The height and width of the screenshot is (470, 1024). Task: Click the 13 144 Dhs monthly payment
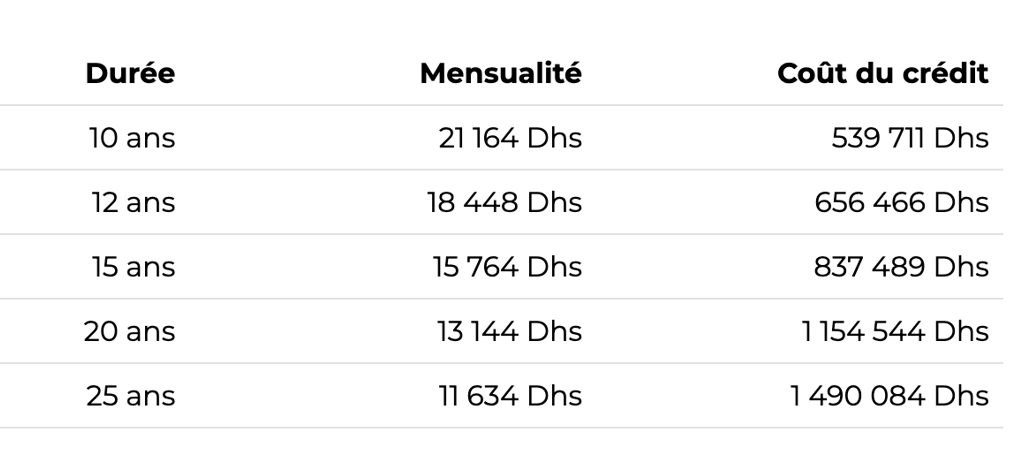point(509,332)
